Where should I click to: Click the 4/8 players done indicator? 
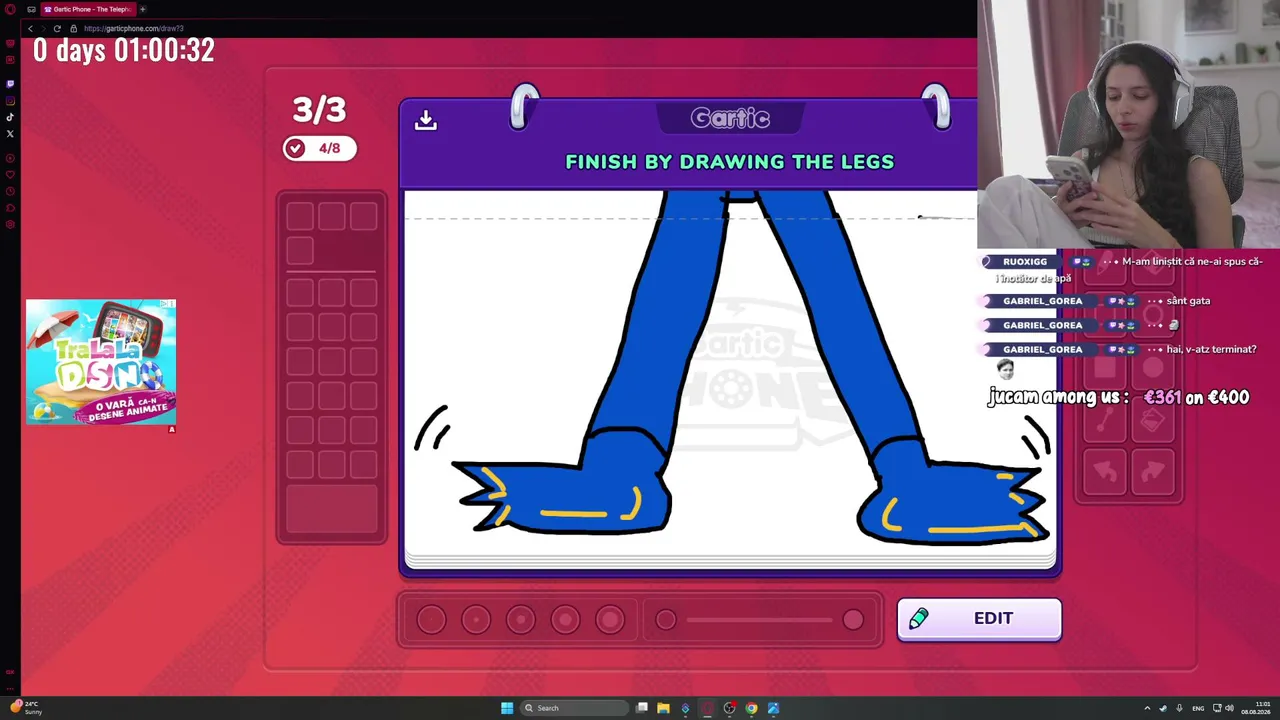tap(319, 148)
